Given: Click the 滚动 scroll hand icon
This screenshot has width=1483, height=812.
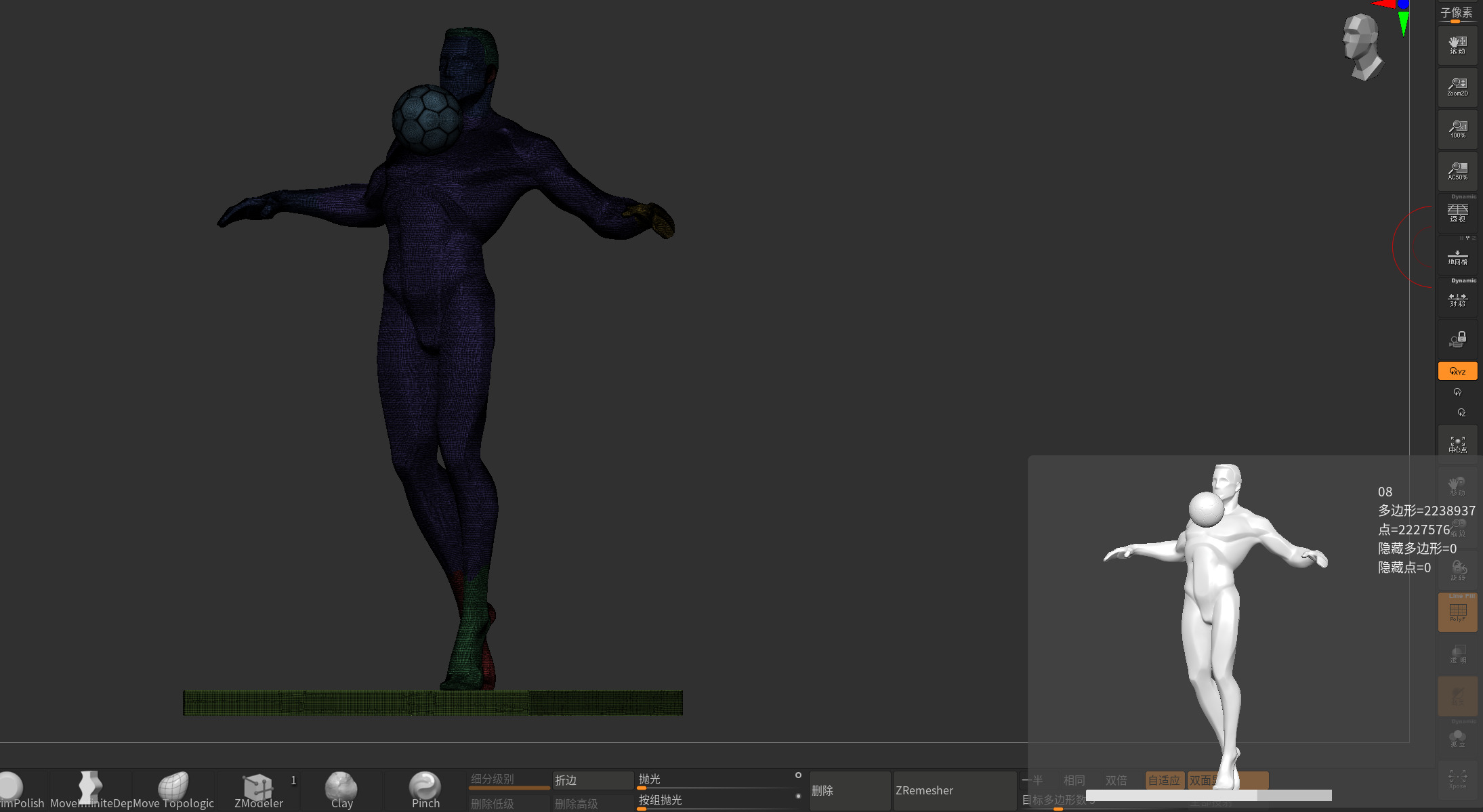Looking at the screenshot, I should pyautogui.click(x=1457, y=45).
